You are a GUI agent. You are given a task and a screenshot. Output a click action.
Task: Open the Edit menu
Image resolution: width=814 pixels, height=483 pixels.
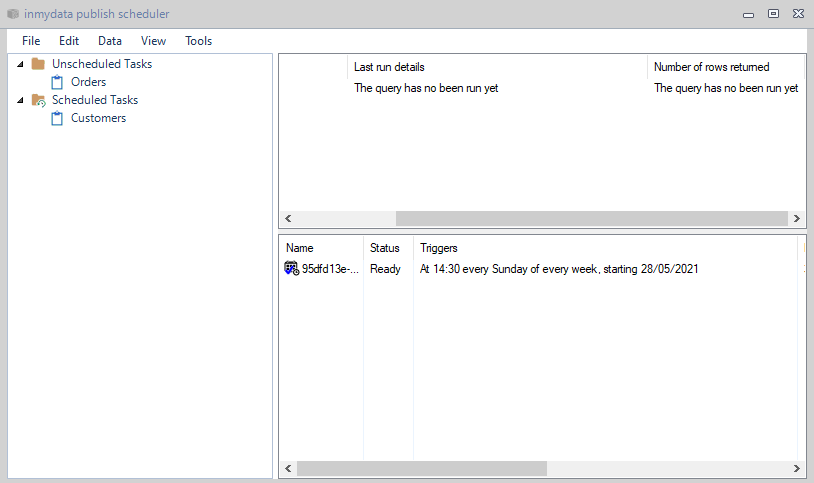[x=69, y=41]
